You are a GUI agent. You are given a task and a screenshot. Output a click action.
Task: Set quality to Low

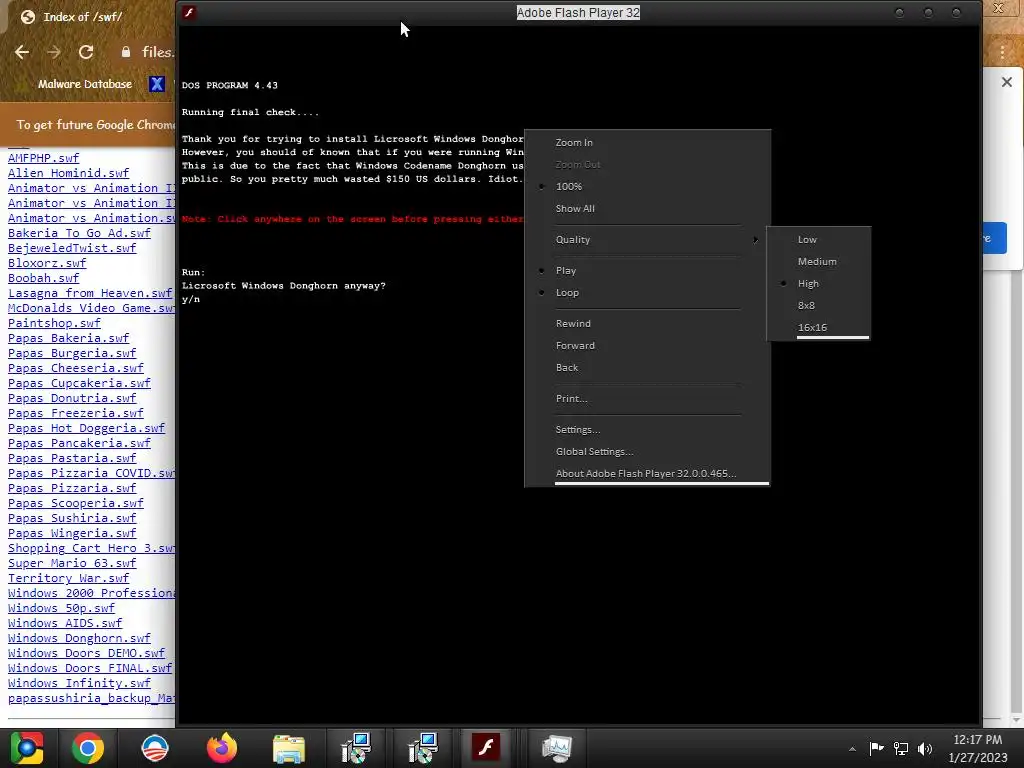807,240
